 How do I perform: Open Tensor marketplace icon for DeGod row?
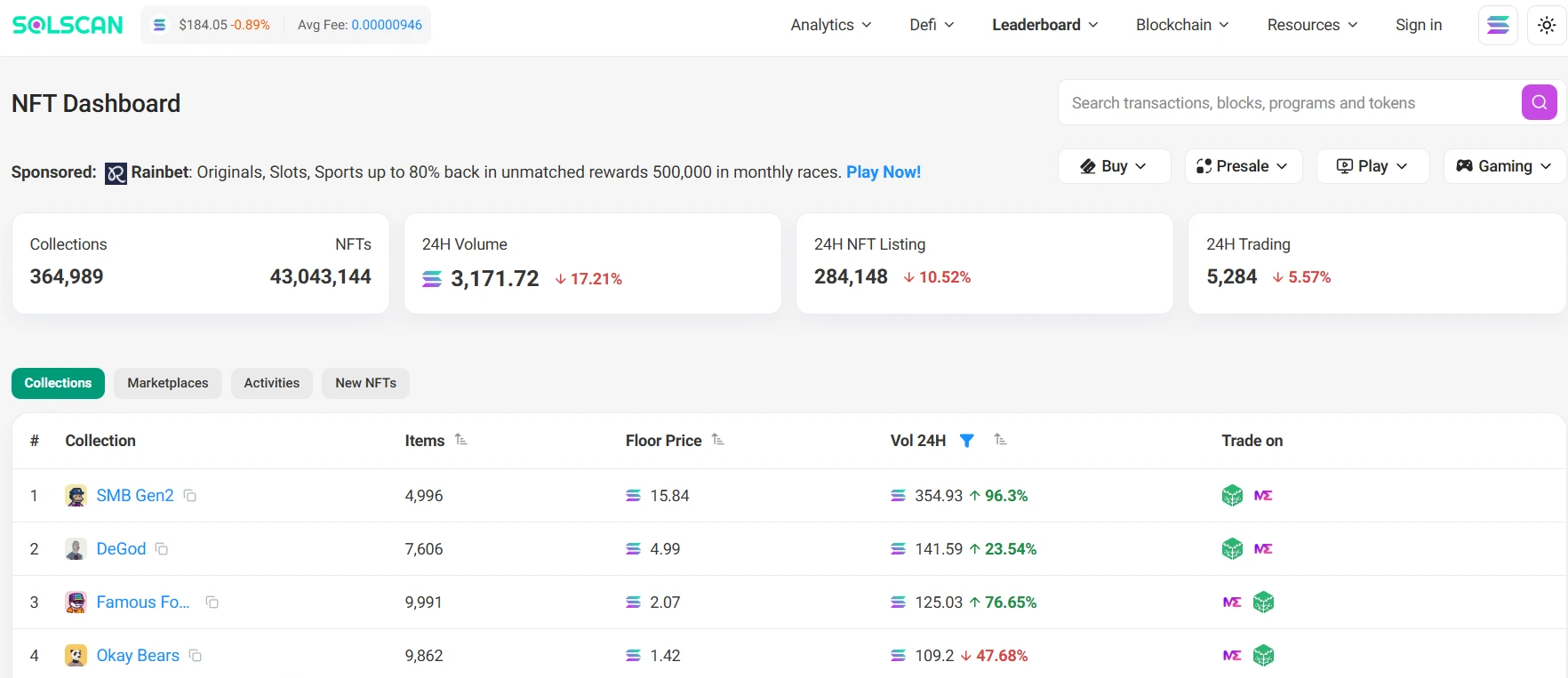[x=1232, y=549]
